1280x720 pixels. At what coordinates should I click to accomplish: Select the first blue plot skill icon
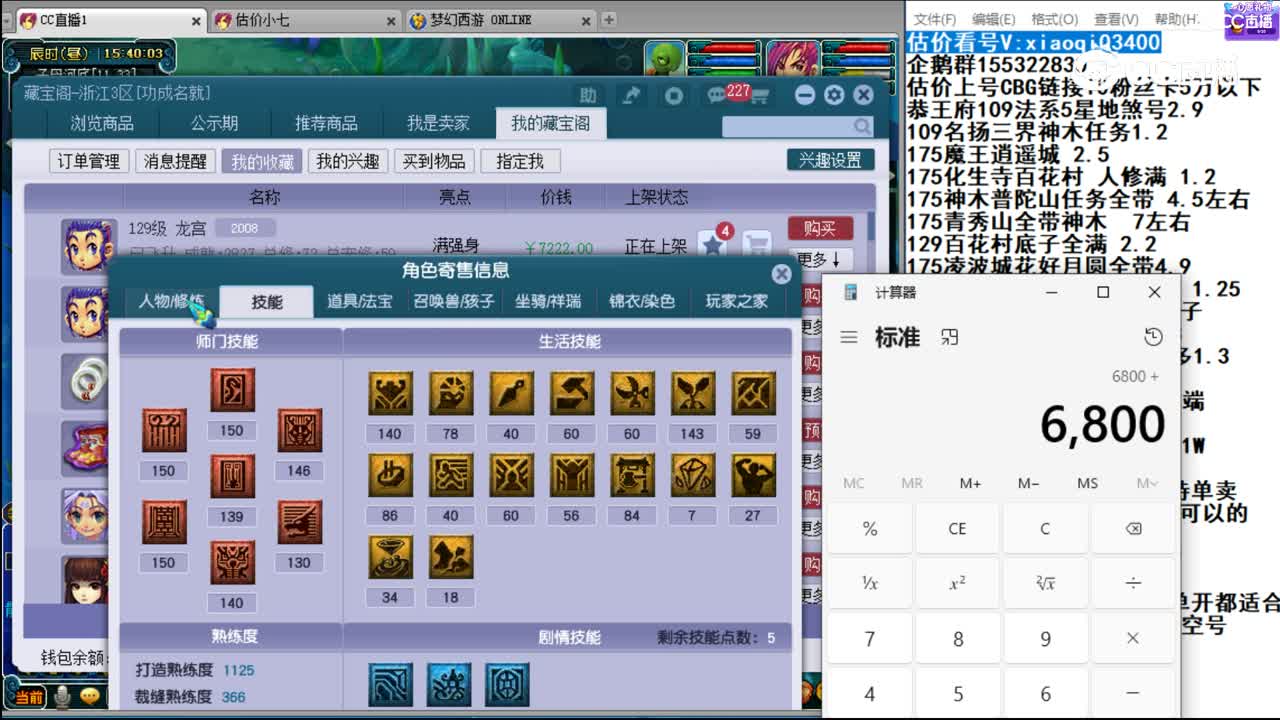point(390,685)
